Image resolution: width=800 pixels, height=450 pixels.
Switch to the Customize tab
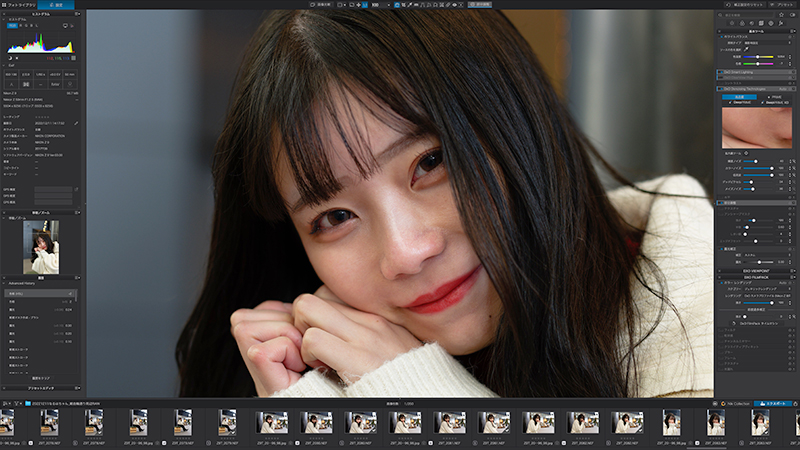coord(56,5)
